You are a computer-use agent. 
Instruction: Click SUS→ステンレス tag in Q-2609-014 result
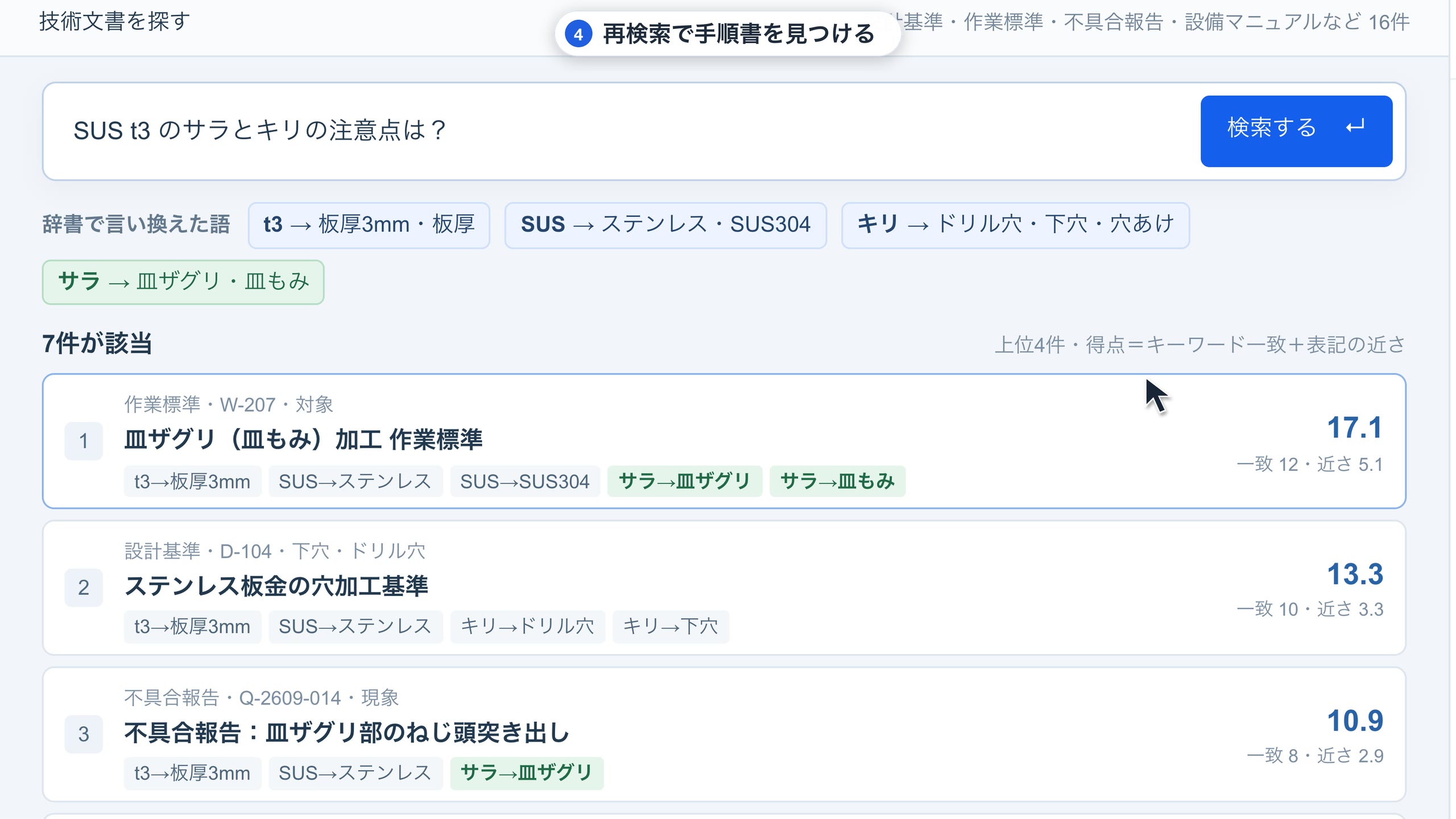click(x=355, y=773)
